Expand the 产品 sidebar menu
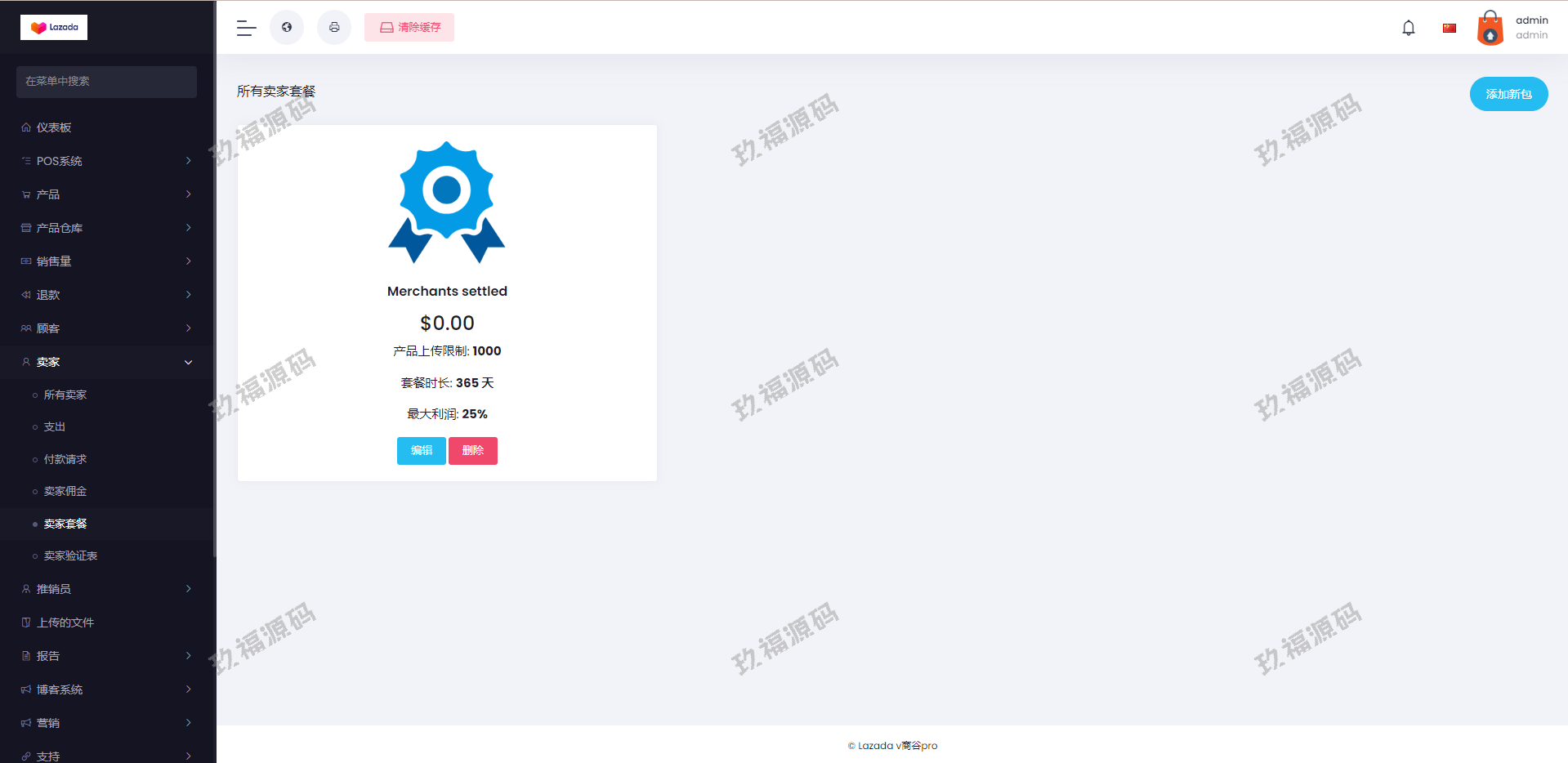The height and width of the screenshot is (763, 1568). click(106, 194)
